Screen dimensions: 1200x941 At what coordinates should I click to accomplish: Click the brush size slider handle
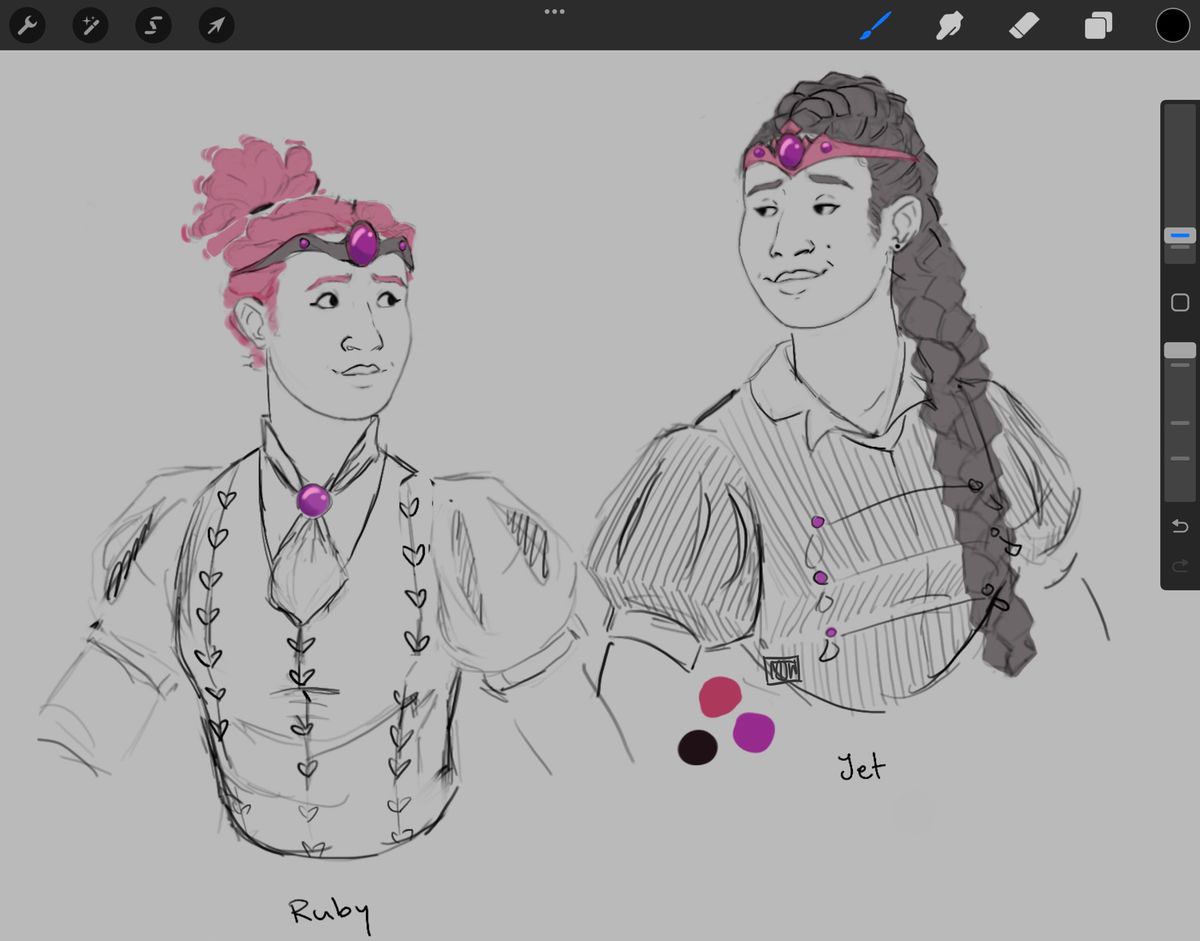[x=1180, y=236]
